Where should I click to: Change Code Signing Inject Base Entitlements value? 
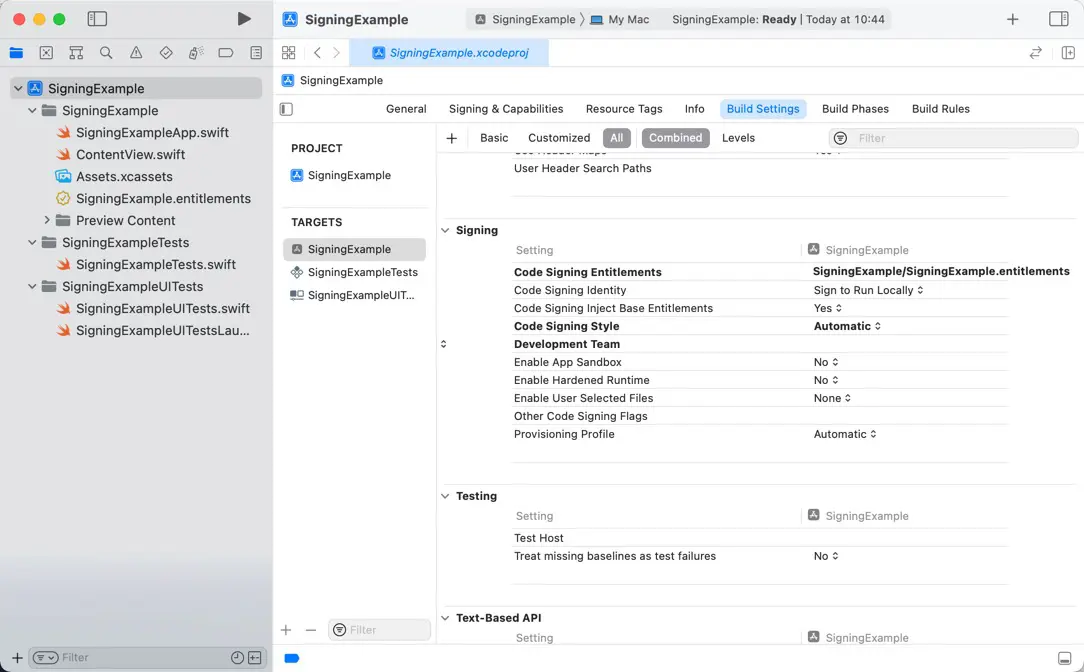coord(828,308)
